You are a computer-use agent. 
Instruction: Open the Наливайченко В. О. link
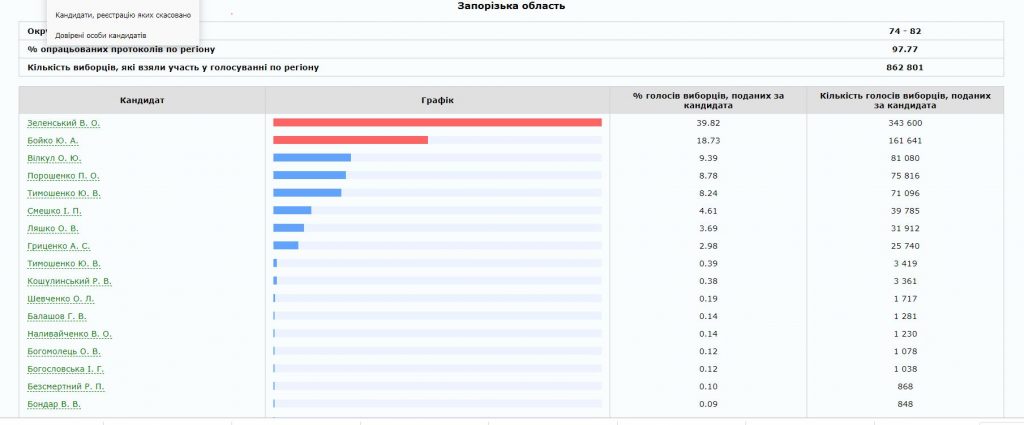tap(70, 334)
